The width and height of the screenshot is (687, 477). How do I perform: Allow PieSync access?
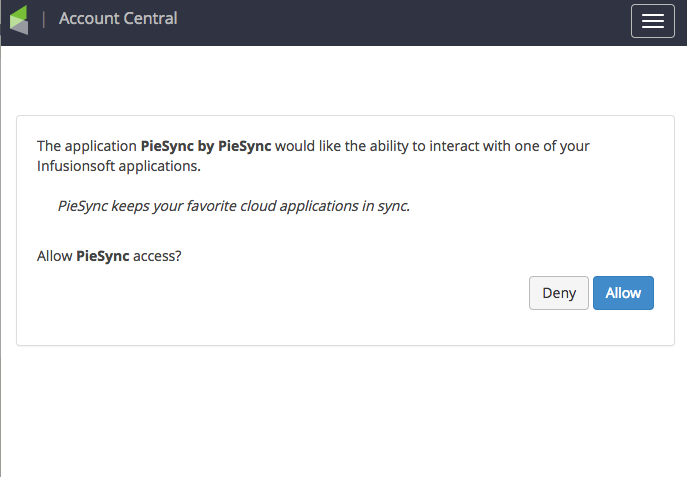623,293
